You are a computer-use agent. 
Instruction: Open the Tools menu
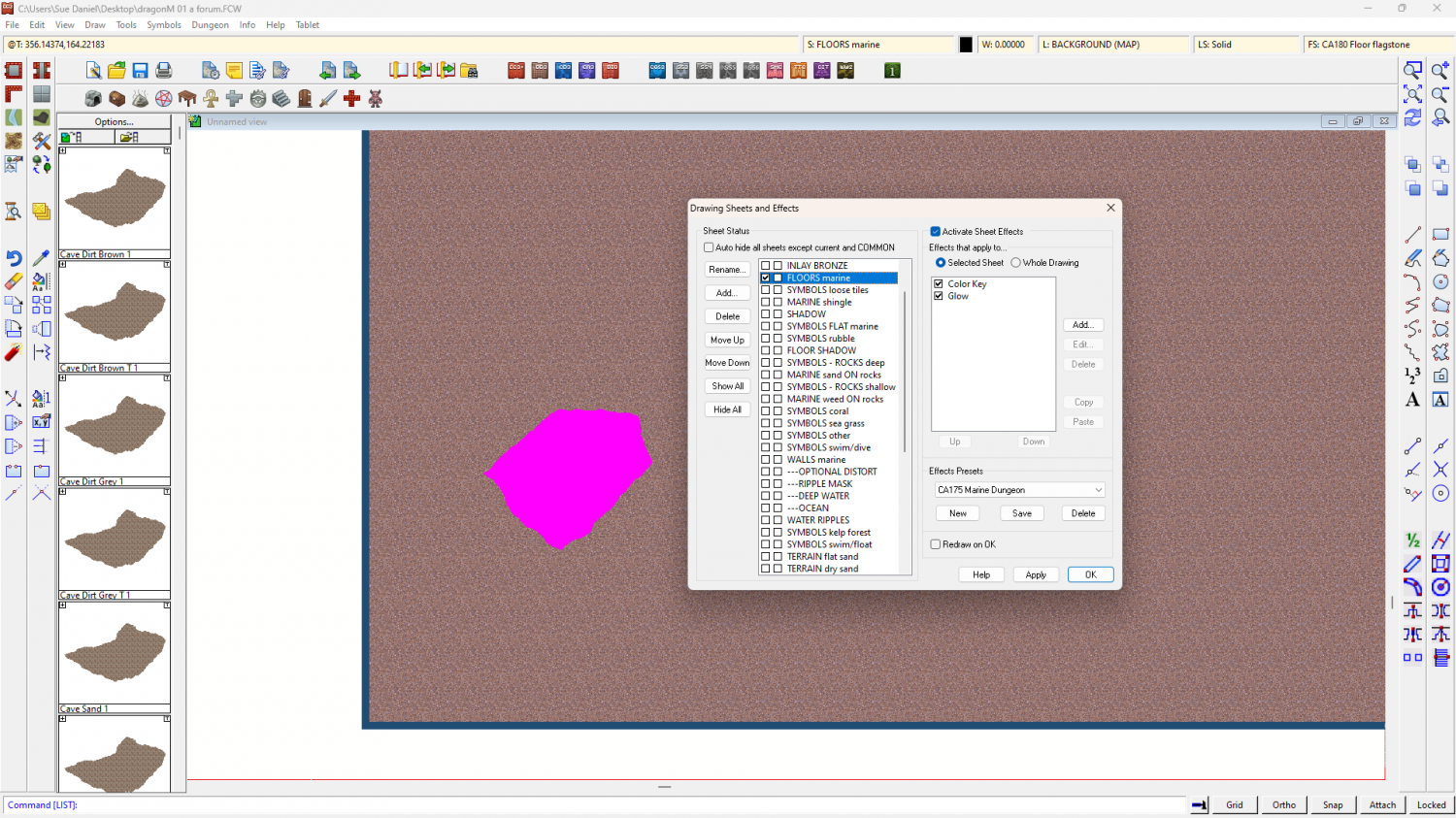point(126,25)
